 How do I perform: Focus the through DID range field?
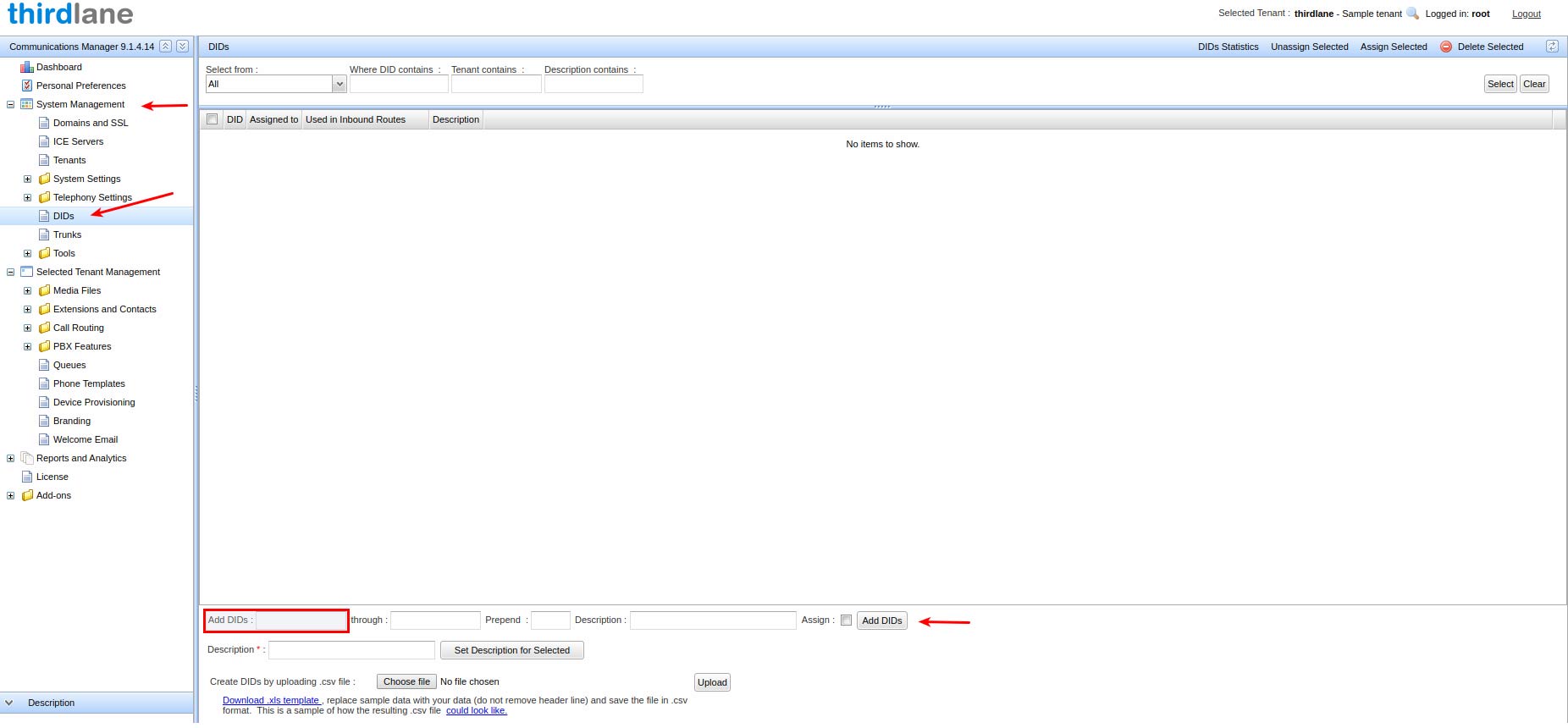coord(435,620)
